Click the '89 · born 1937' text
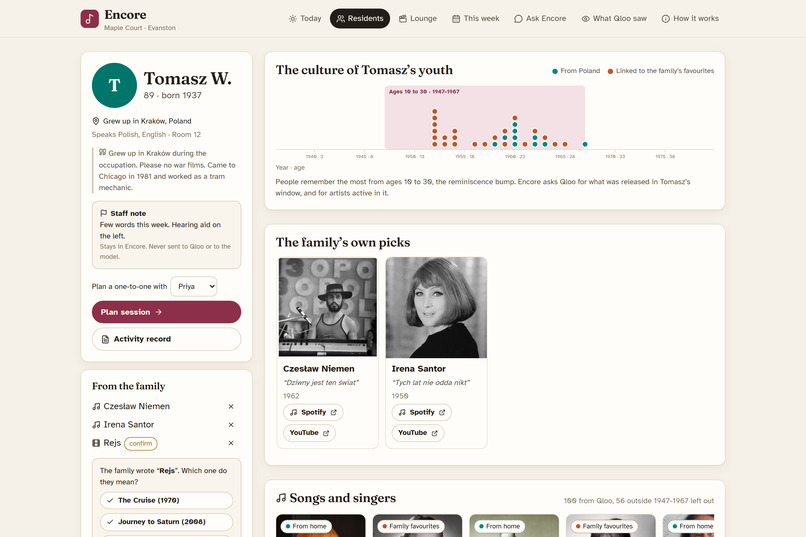 (x=173, y=96)
